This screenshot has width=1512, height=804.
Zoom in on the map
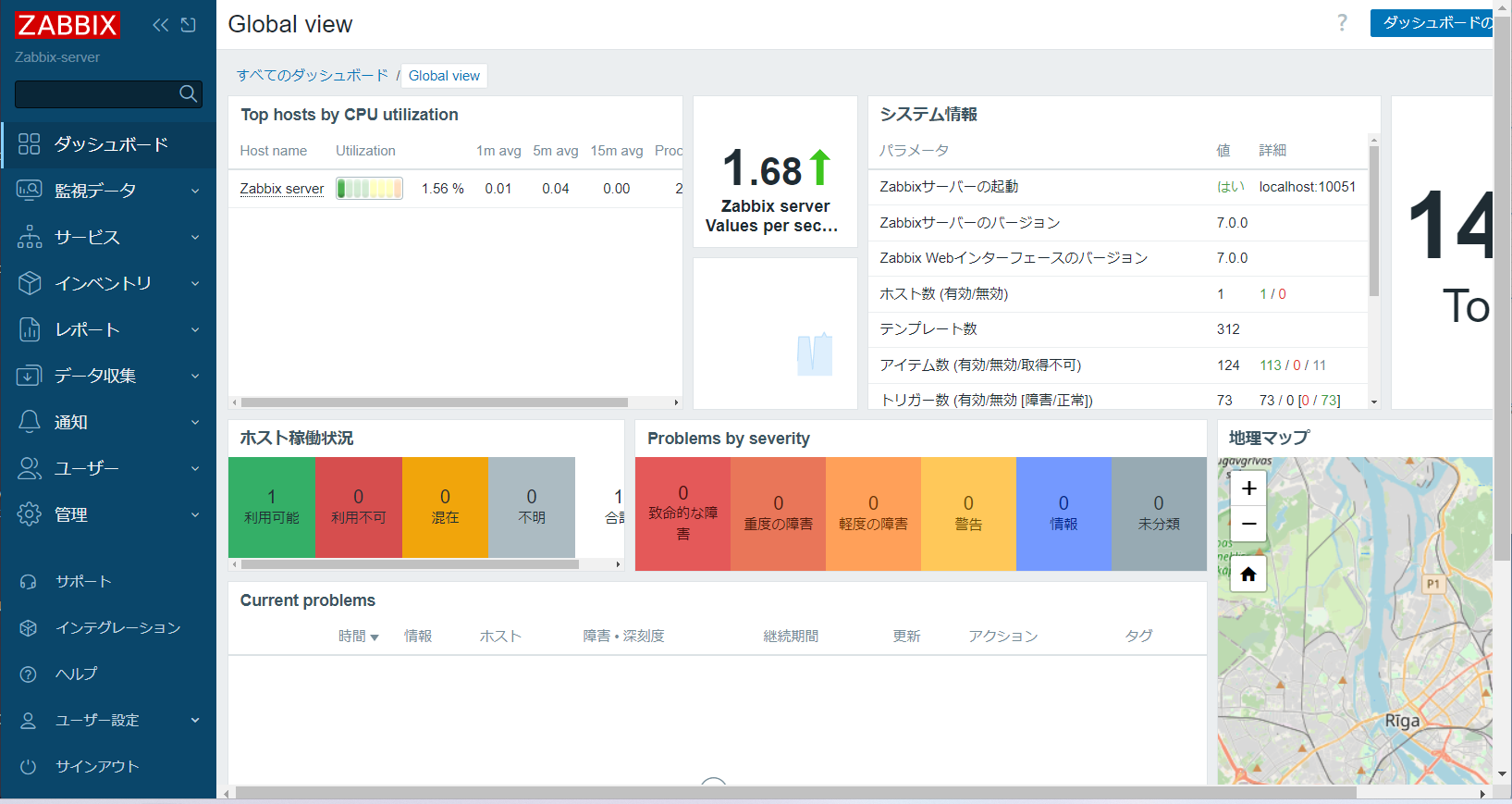point(1248,488)
